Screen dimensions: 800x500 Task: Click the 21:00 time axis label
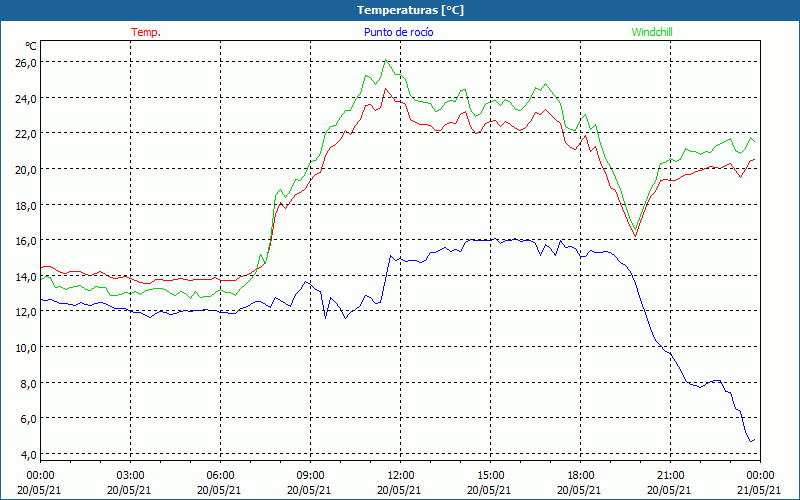tap(670, 476)
